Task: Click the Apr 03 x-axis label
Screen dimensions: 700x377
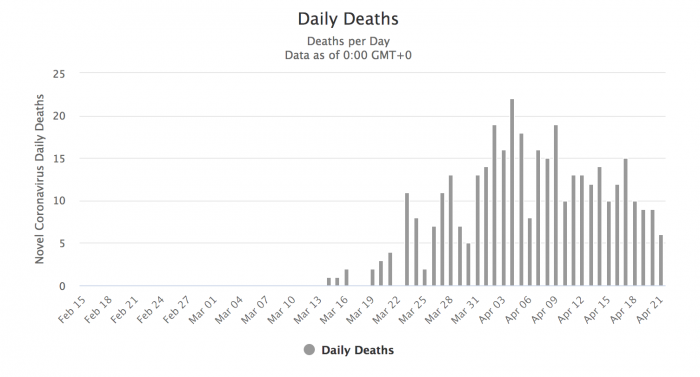Action: (492, 309)
